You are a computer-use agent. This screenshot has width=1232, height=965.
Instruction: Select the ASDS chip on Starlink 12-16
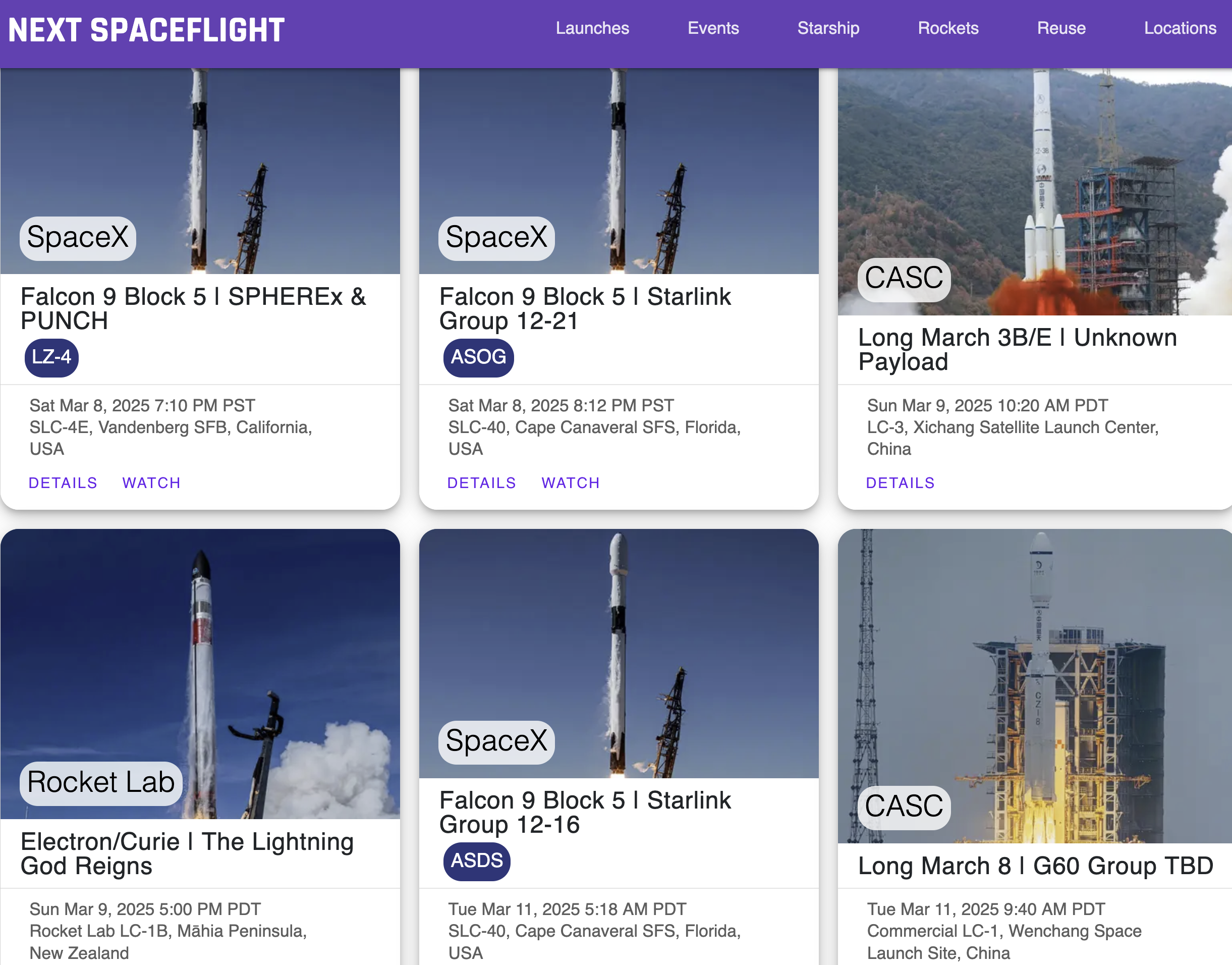click(x=477, y=861)
